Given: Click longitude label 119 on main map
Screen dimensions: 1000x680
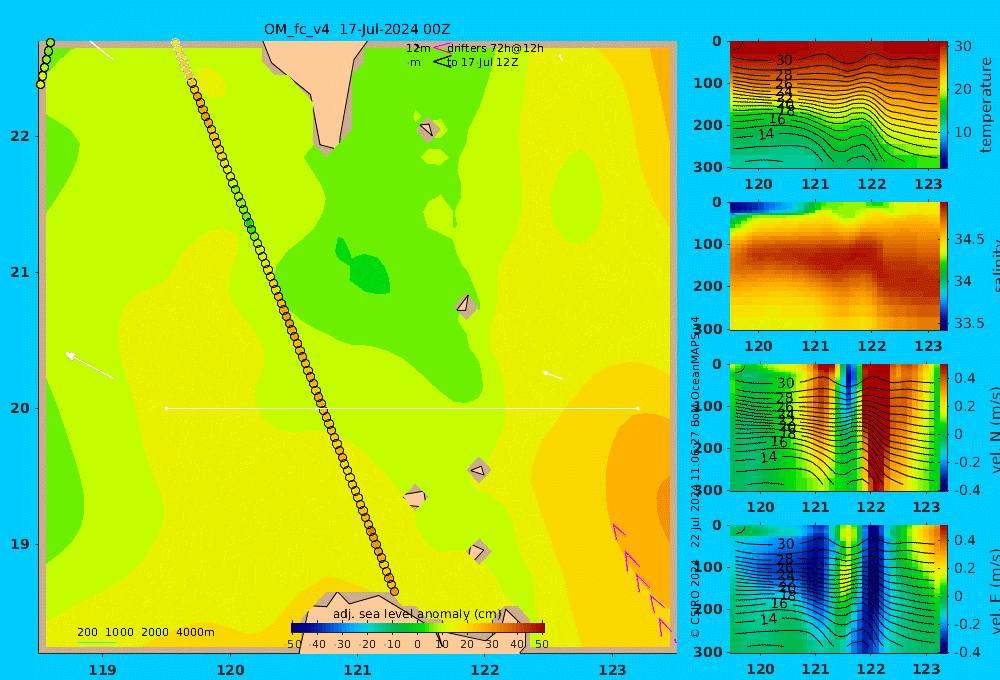Looking at the screenshot, I should tap(103, 670).
